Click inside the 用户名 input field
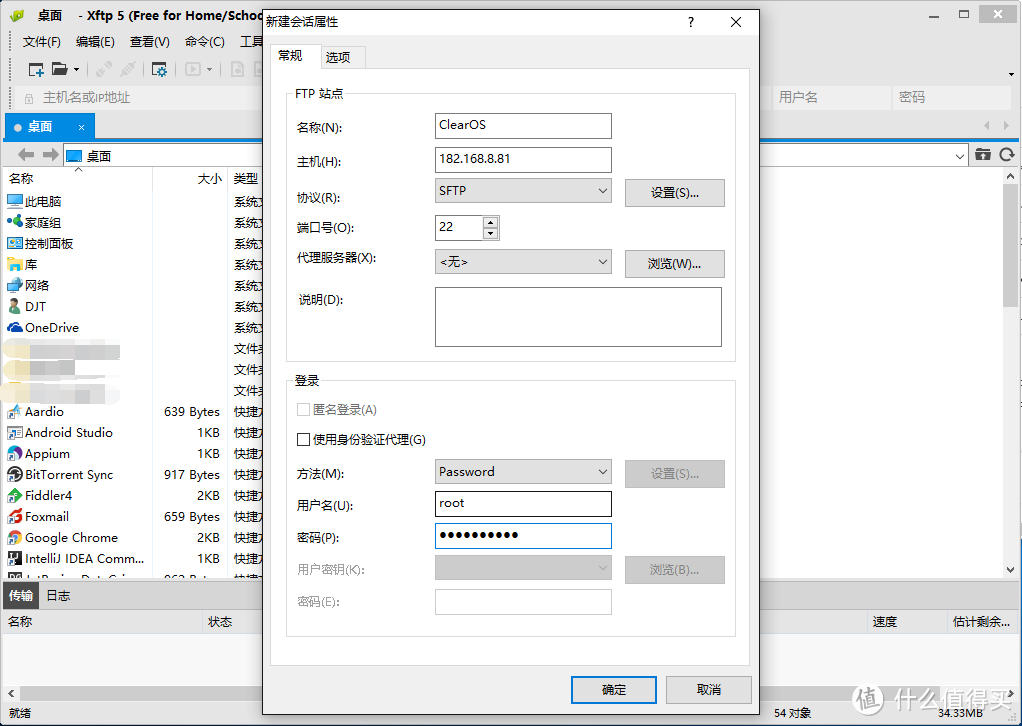The height and width of the screenshot is (726, 1022). coord(523,503)
